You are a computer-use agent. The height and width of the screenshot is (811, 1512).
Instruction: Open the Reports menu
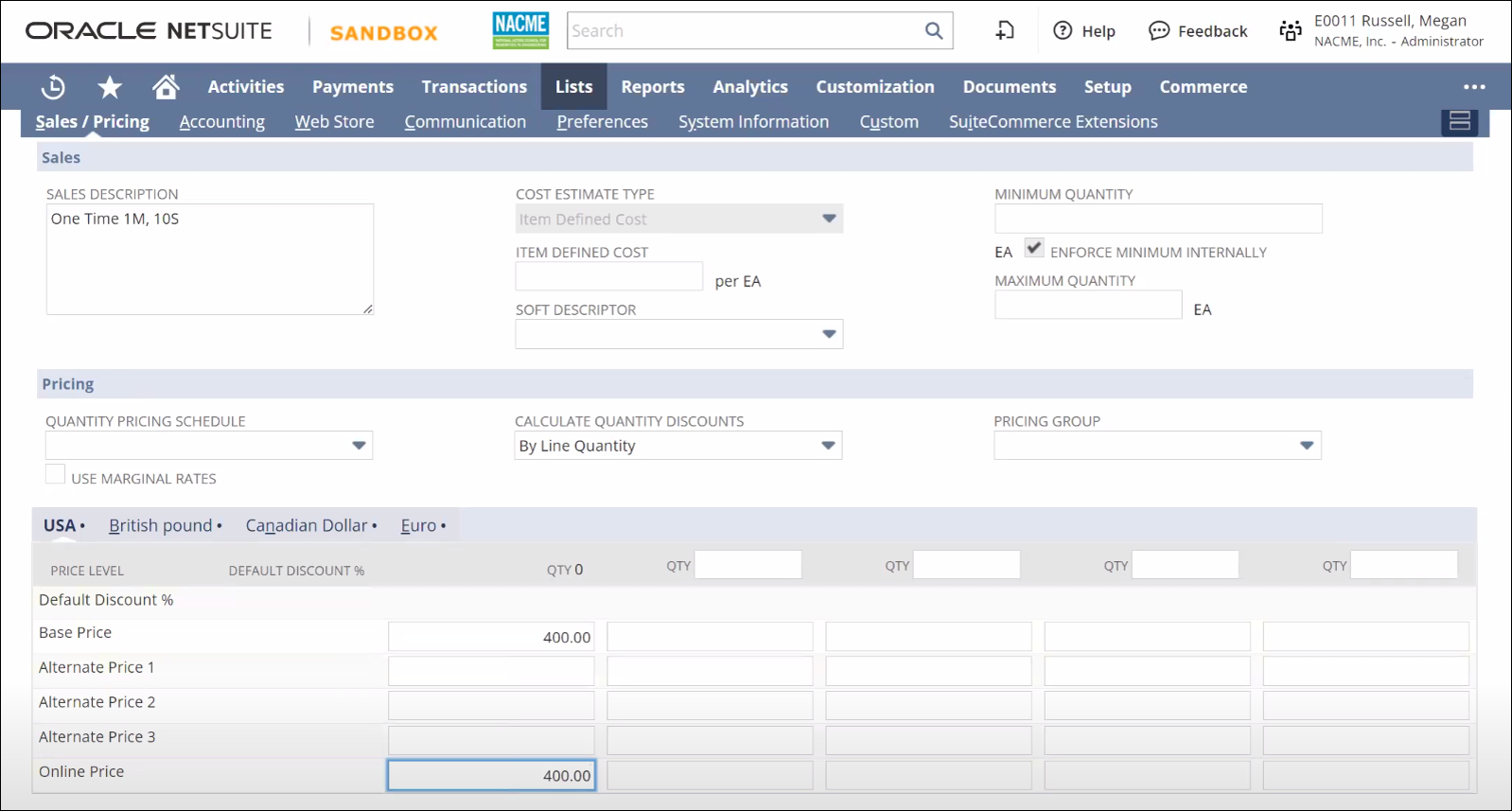click(652, 87)
